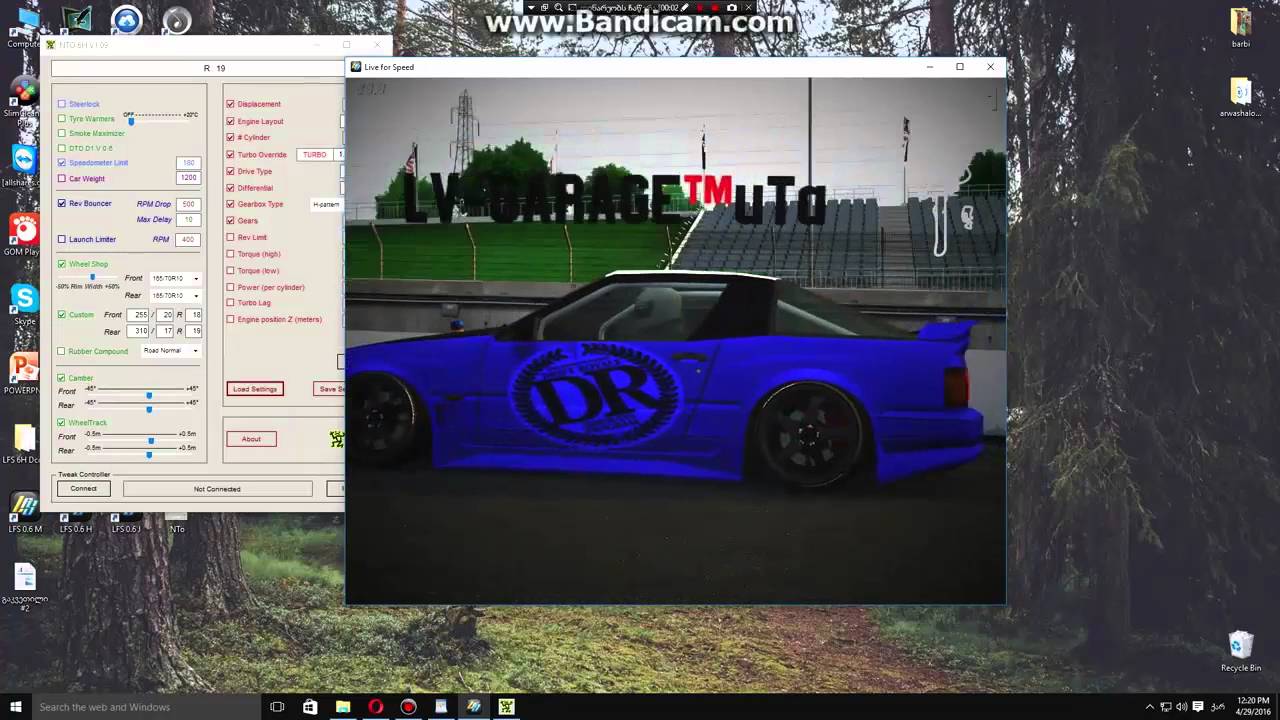Open the Gearbox Type H-pattern dropdown
The height and width of the screenshot is (720, 1280).
pos(327,204)
